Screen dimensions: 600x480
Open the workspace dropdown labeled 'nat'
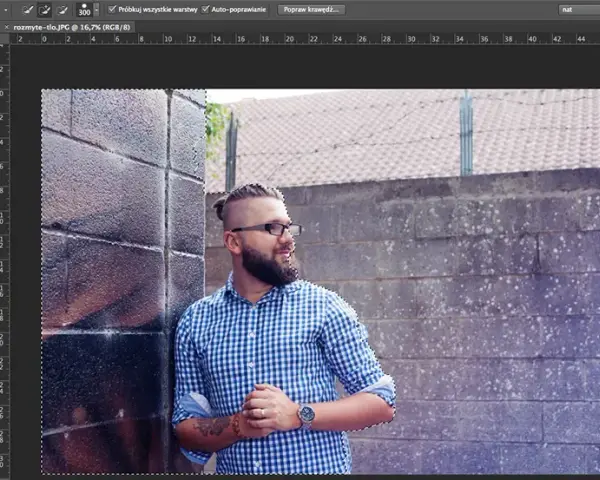pyautogui.click(x=579, y=10)
